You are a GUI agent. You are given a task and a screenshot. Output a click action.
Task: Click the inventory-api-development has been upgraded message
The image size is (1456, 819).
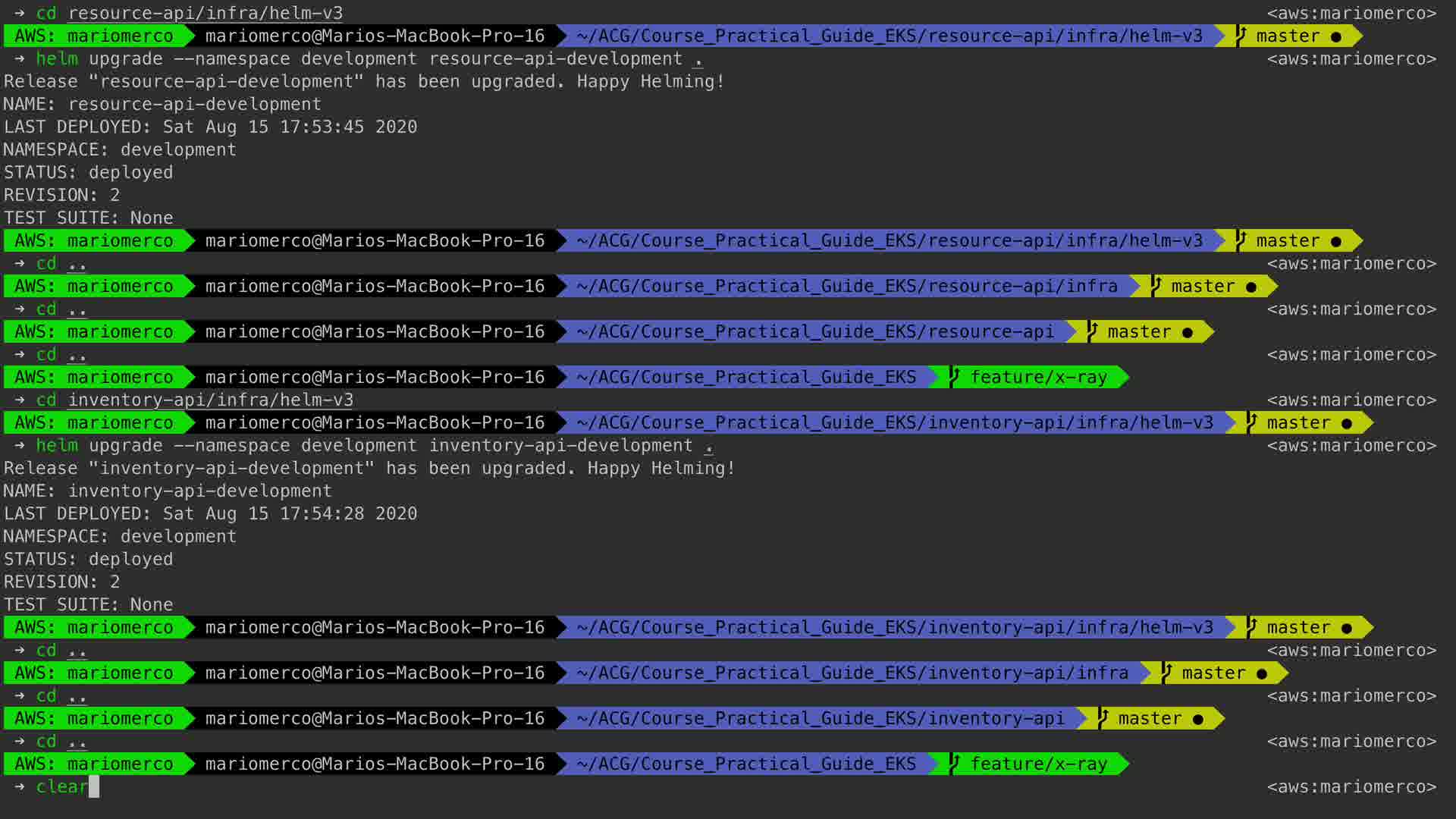(x=369, y=468)
